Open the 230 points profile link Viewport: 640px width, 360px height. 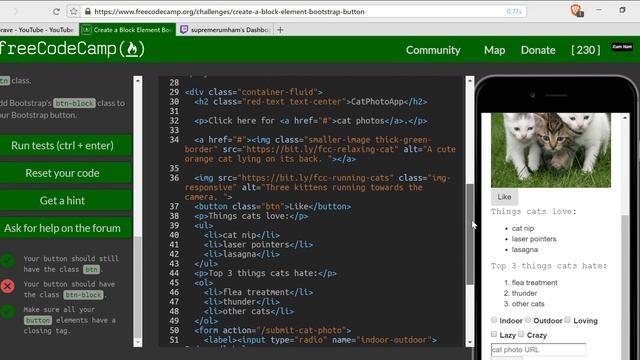click(586, 50)
